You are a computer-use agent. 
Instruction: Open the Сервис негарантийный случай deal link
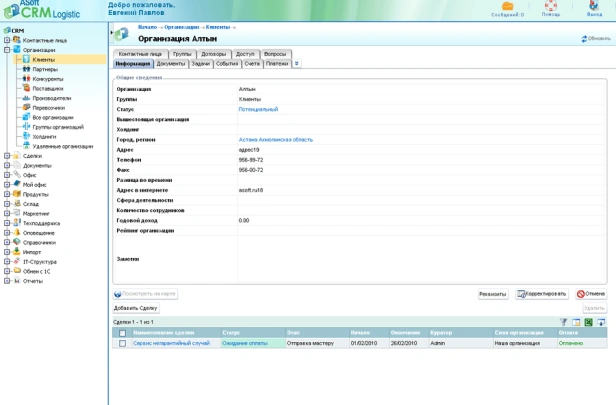(x=171, y=343)
